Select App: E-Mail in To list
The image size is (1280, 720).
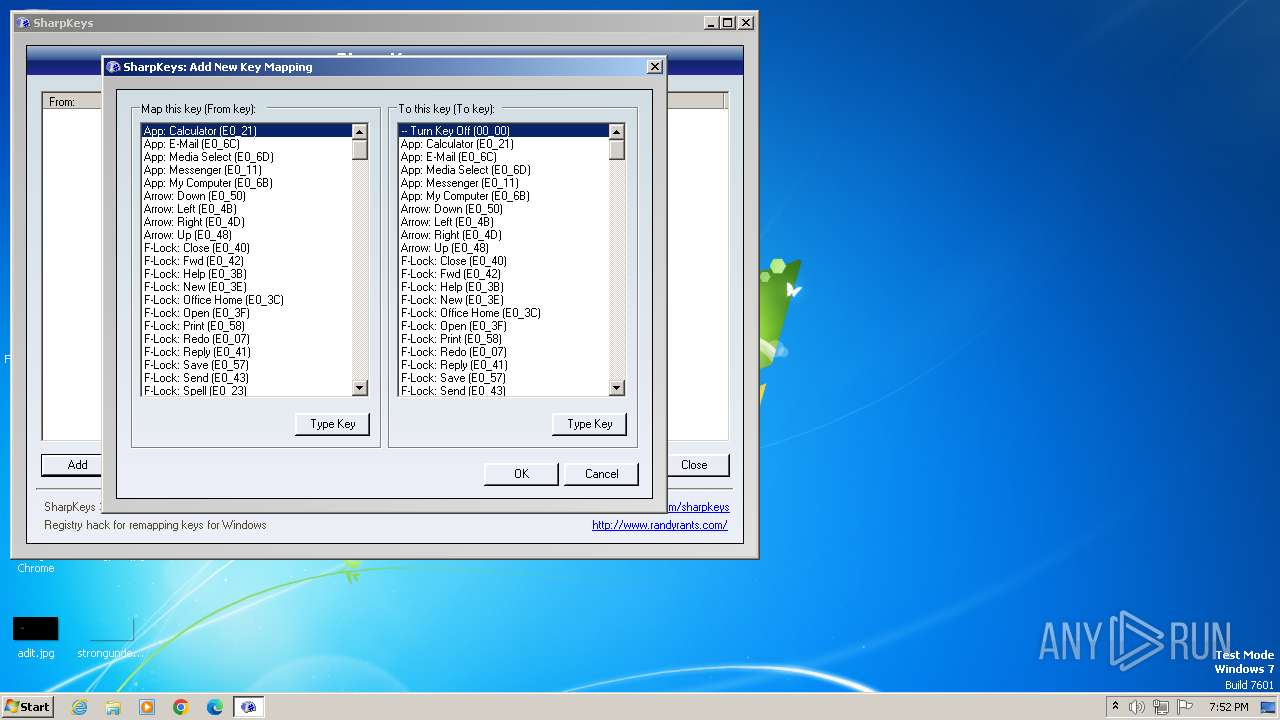point(504,157)
